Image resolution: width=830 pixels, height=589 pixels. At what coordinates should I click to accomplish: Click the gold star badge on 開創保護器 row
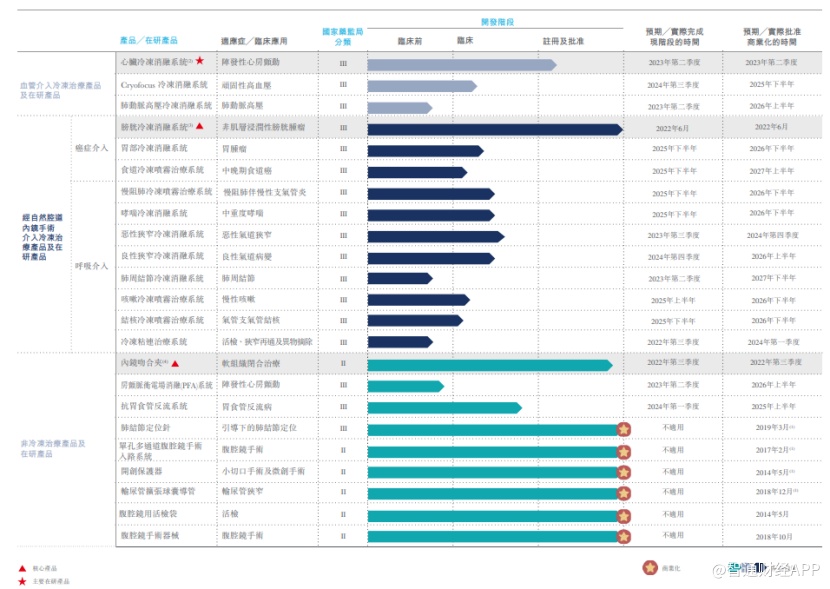[x=623, y=471]
